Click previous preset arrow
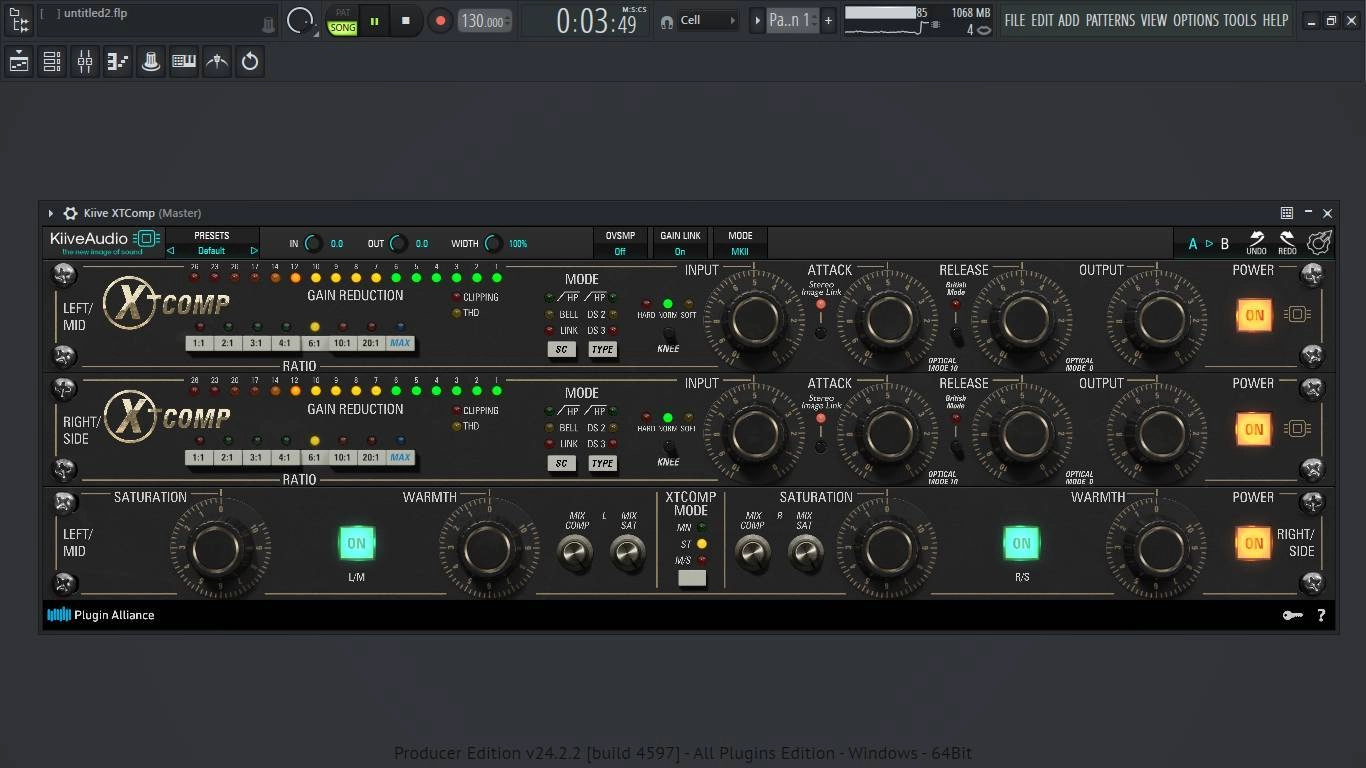Screen dimensions: 1366x768 (170, 251)
